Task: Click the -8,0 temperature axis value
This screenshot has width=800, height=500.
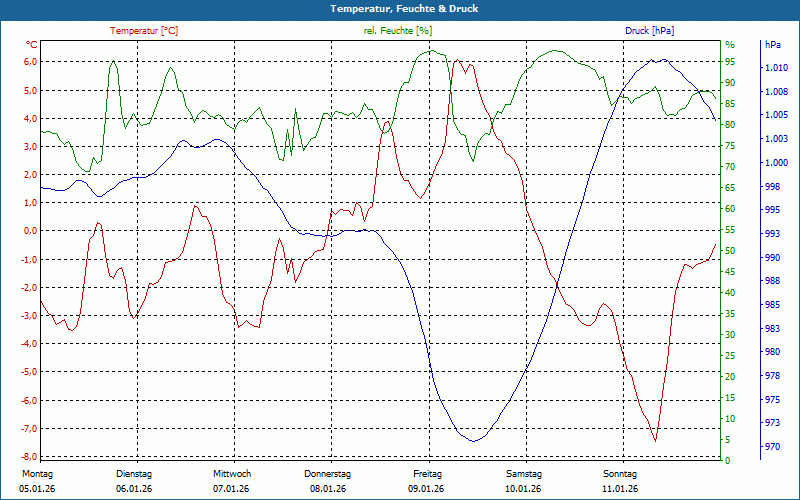Action: click(29, 457)
